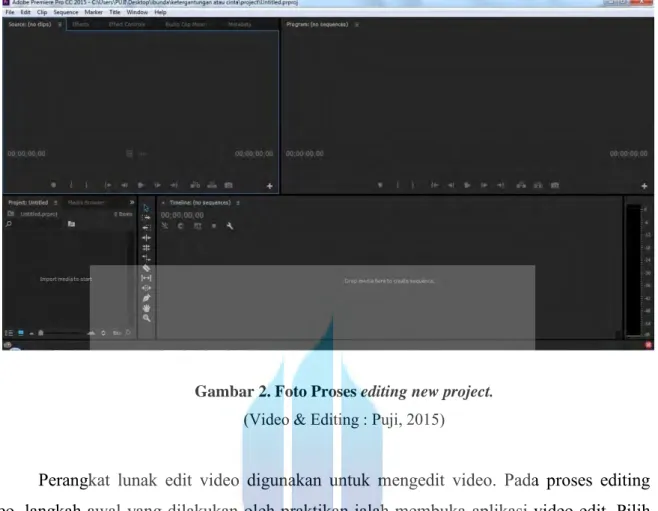Select the Razor tool
Screen dimensions: 658x511
coord(146,268)
